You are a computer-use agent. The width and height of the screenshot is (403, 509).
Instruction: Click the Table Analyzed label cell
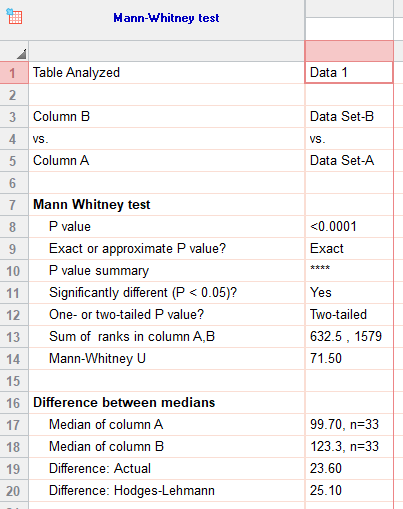167,72
